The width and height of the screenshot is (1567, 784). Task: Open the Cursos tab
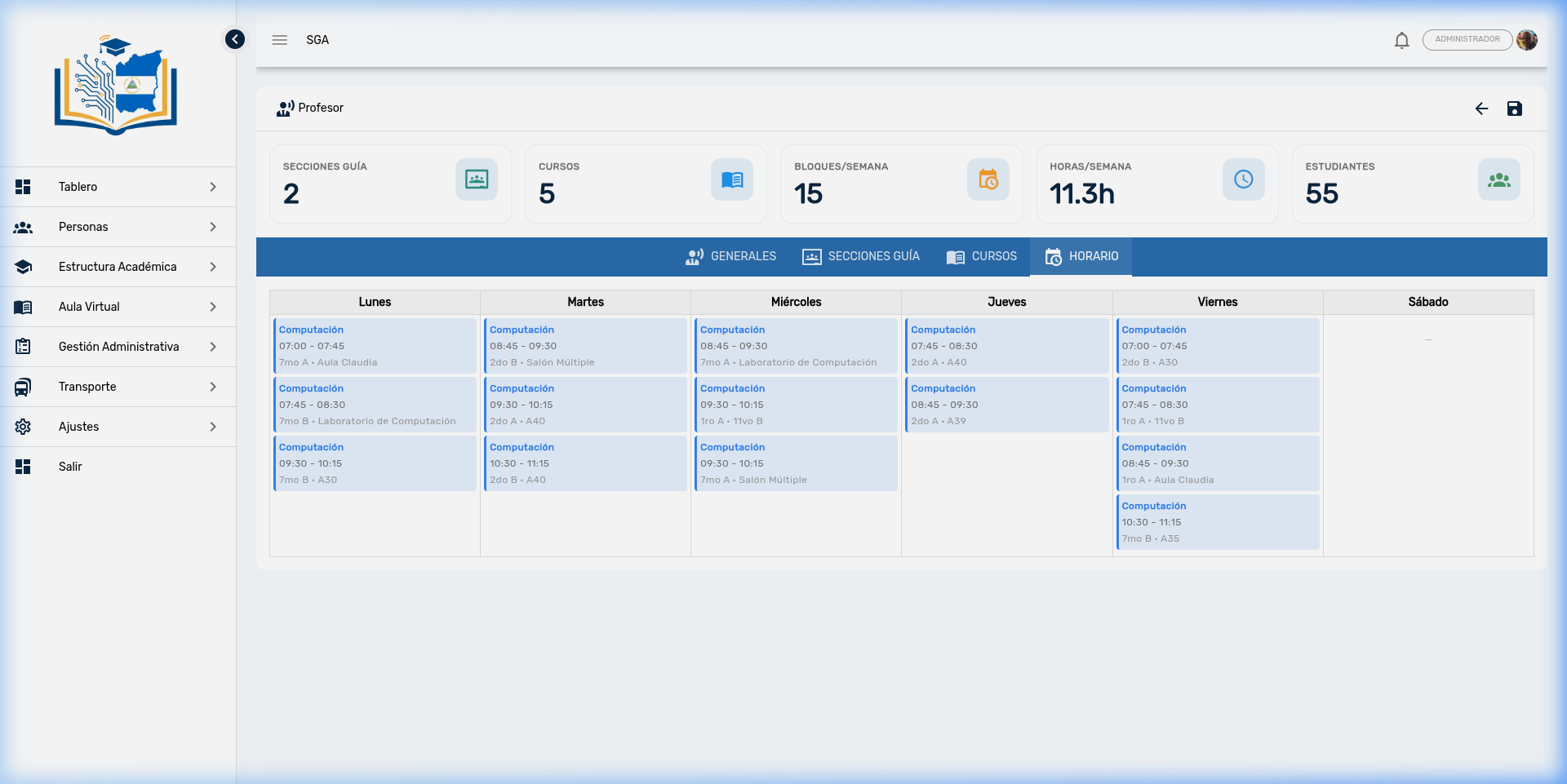pyautogui.click(x=982, y=257)
